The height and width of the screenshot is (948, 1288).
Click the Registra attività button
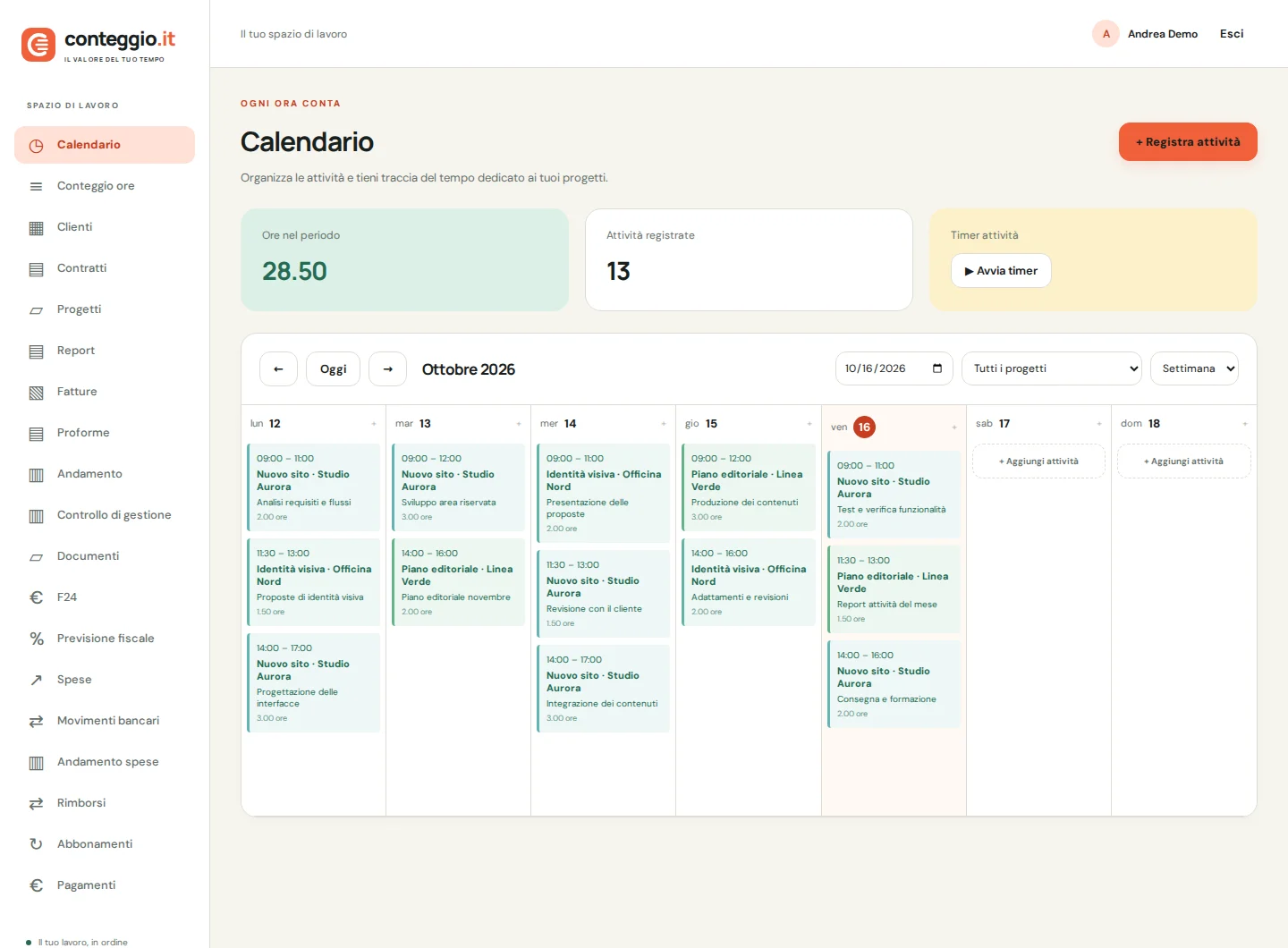coord(1188,142)
